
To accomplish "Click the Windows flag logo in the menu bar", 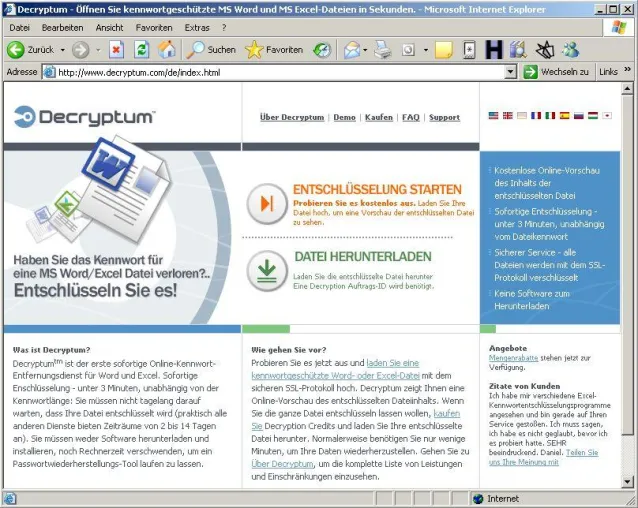I will [619, 28].
